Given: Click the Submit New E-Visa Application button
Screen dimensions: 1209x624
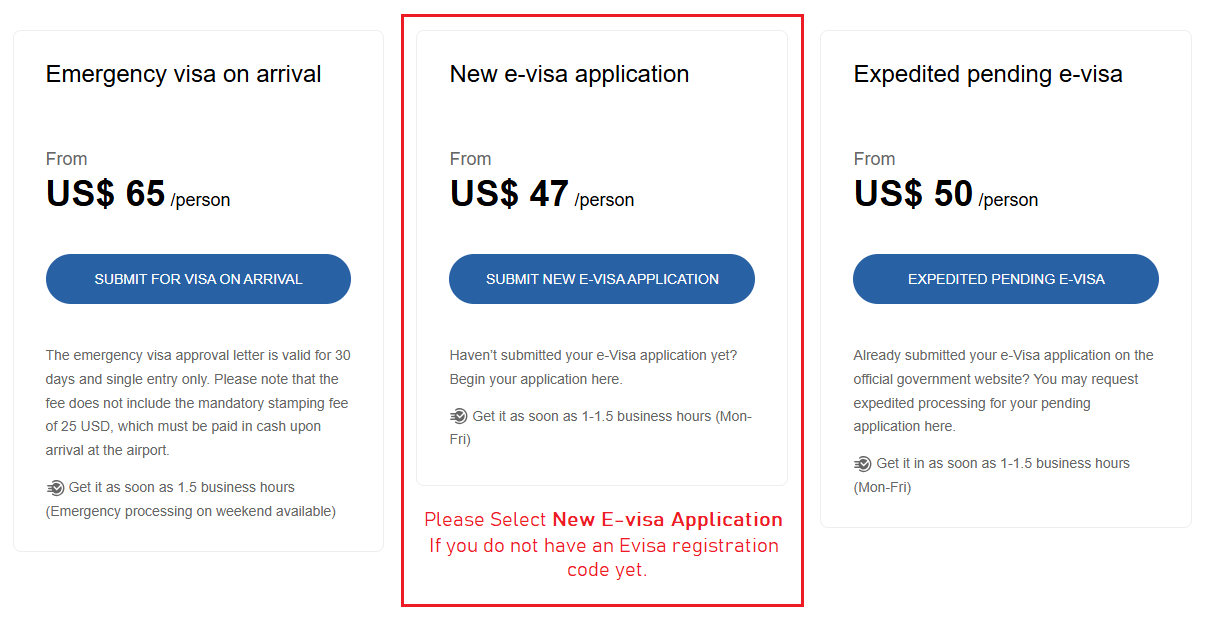Looking at the screenshot, I should coord(602,279).
